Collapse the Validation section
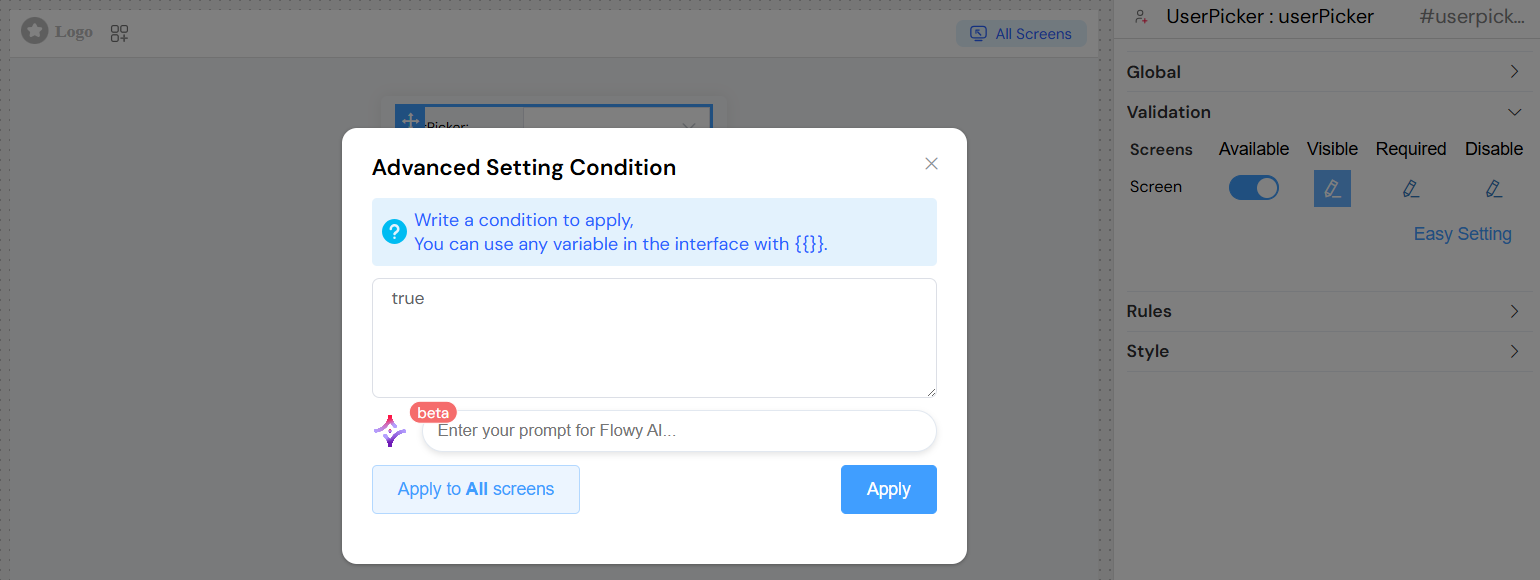1540x580 pixels. pyautogui.click(x=1329, y=111)
